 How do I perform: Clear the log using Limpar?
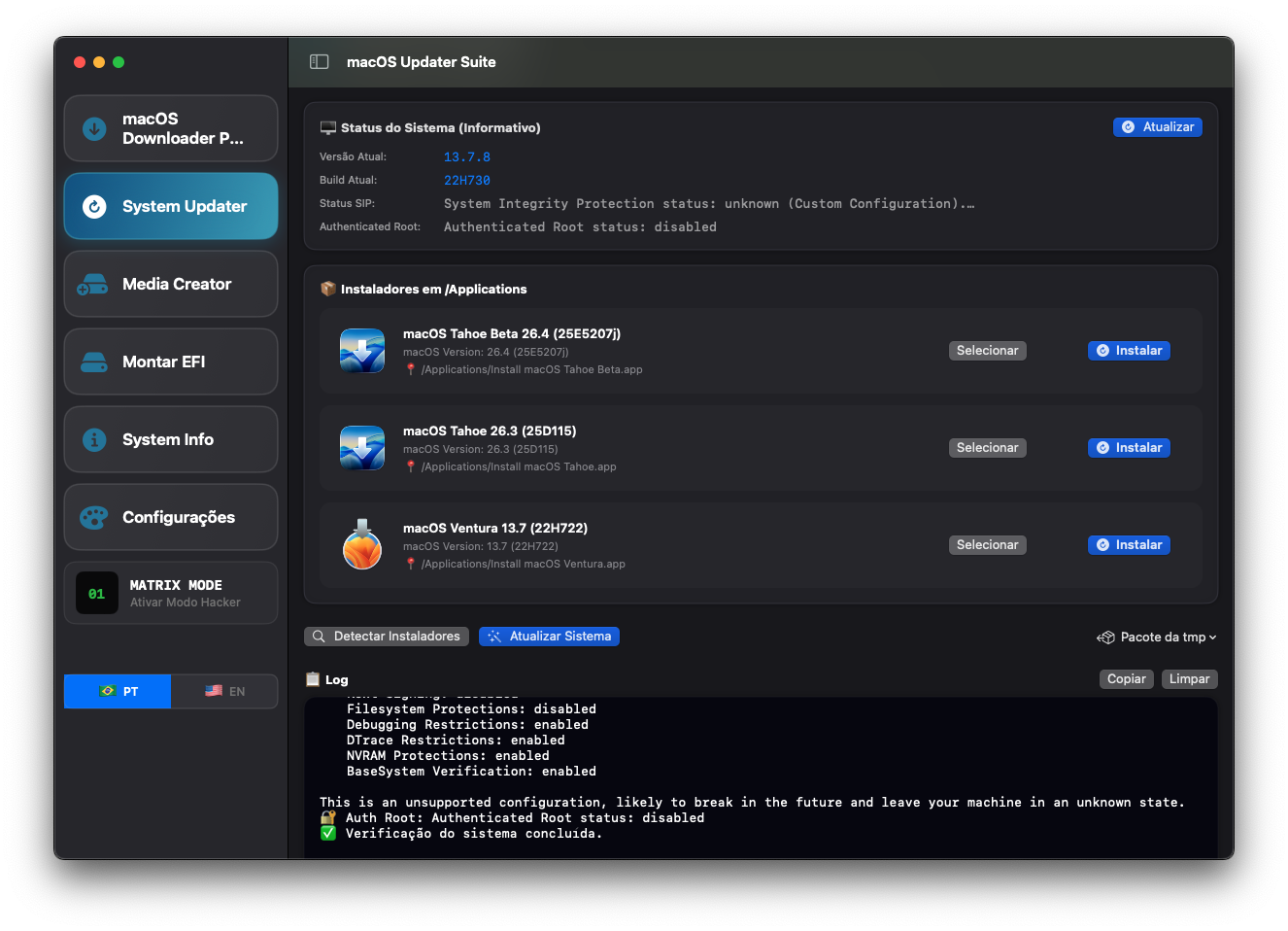1189,678
